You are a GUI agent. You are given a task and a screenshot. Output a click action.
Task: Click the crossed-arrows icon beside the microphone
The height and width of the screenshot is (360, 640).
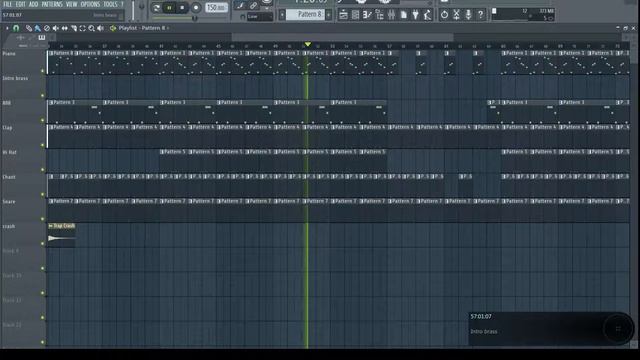456,15
